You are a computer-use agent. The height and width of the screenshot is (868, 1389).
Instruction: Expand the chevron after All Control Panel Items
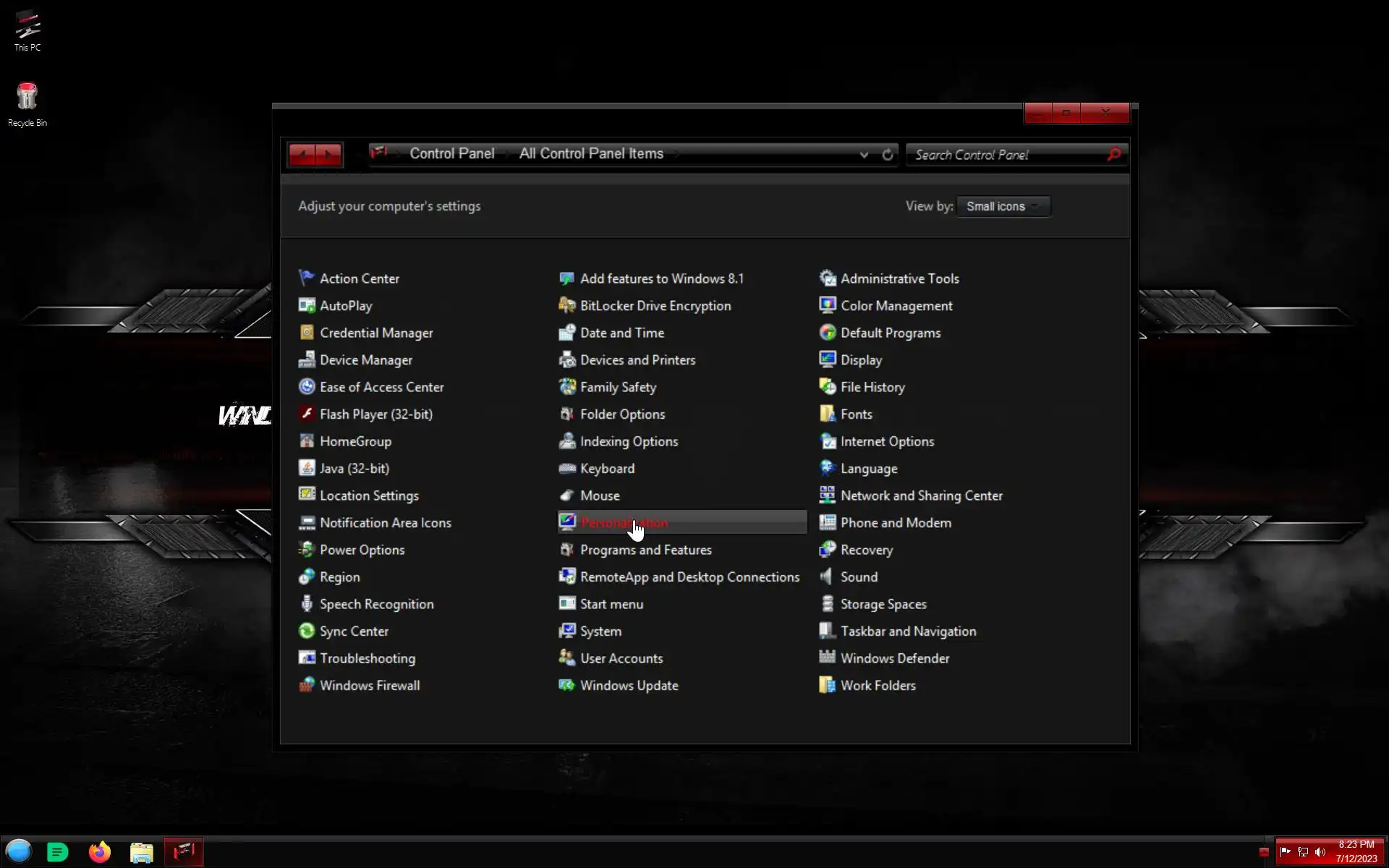(x=676, y=154)
